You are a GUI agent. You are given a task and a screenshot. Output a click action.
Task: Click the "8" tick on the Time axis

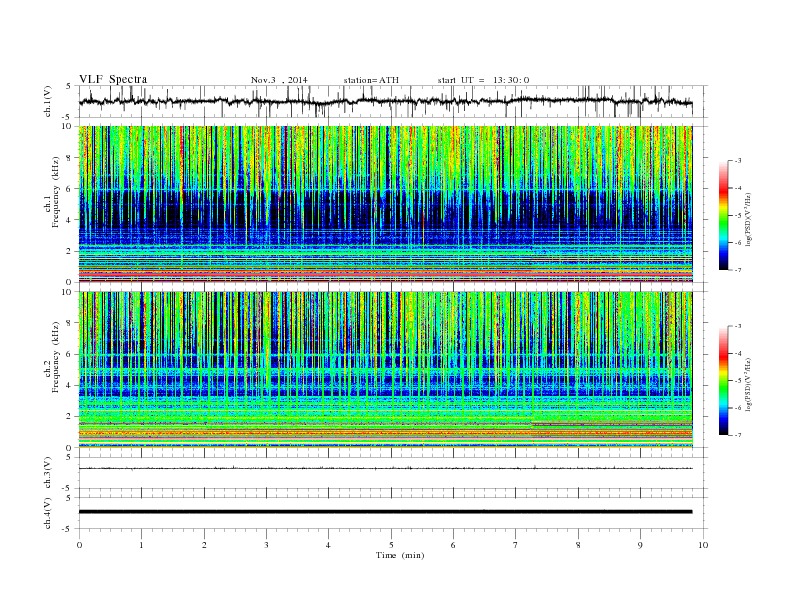pos(578,545)
